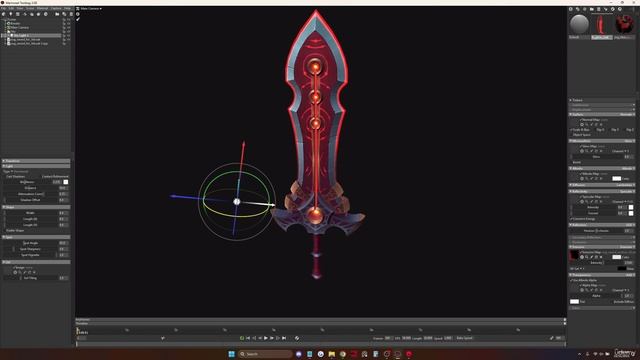Screen dimensions: 640x360
Task: Click the Distance value field
Action: click(63, 188)
